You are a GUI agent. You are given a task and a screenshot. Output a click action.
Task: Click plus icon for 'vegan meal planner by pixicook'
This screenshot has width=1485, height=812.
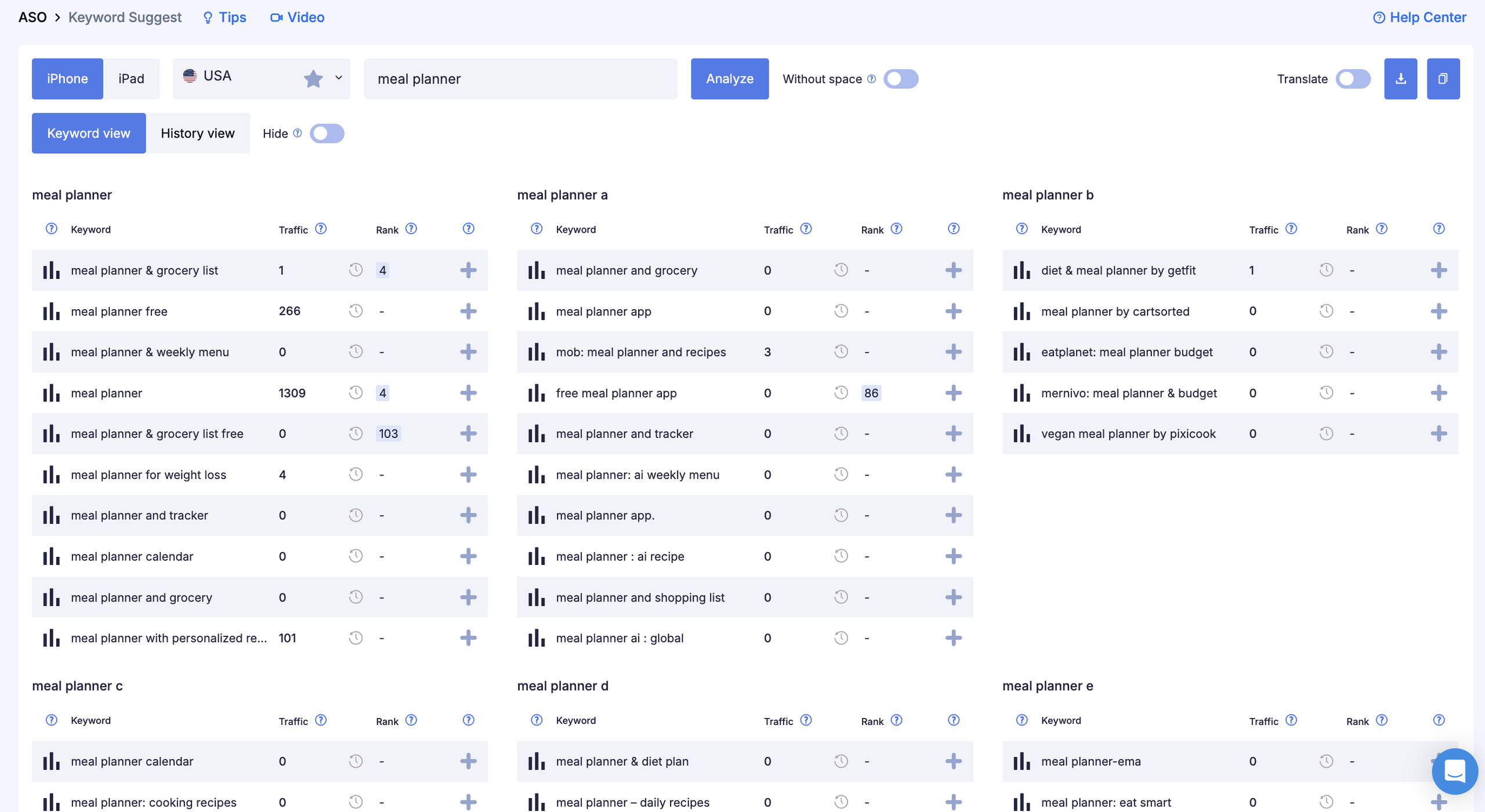pyautogui.click(x=1439, y=433)
